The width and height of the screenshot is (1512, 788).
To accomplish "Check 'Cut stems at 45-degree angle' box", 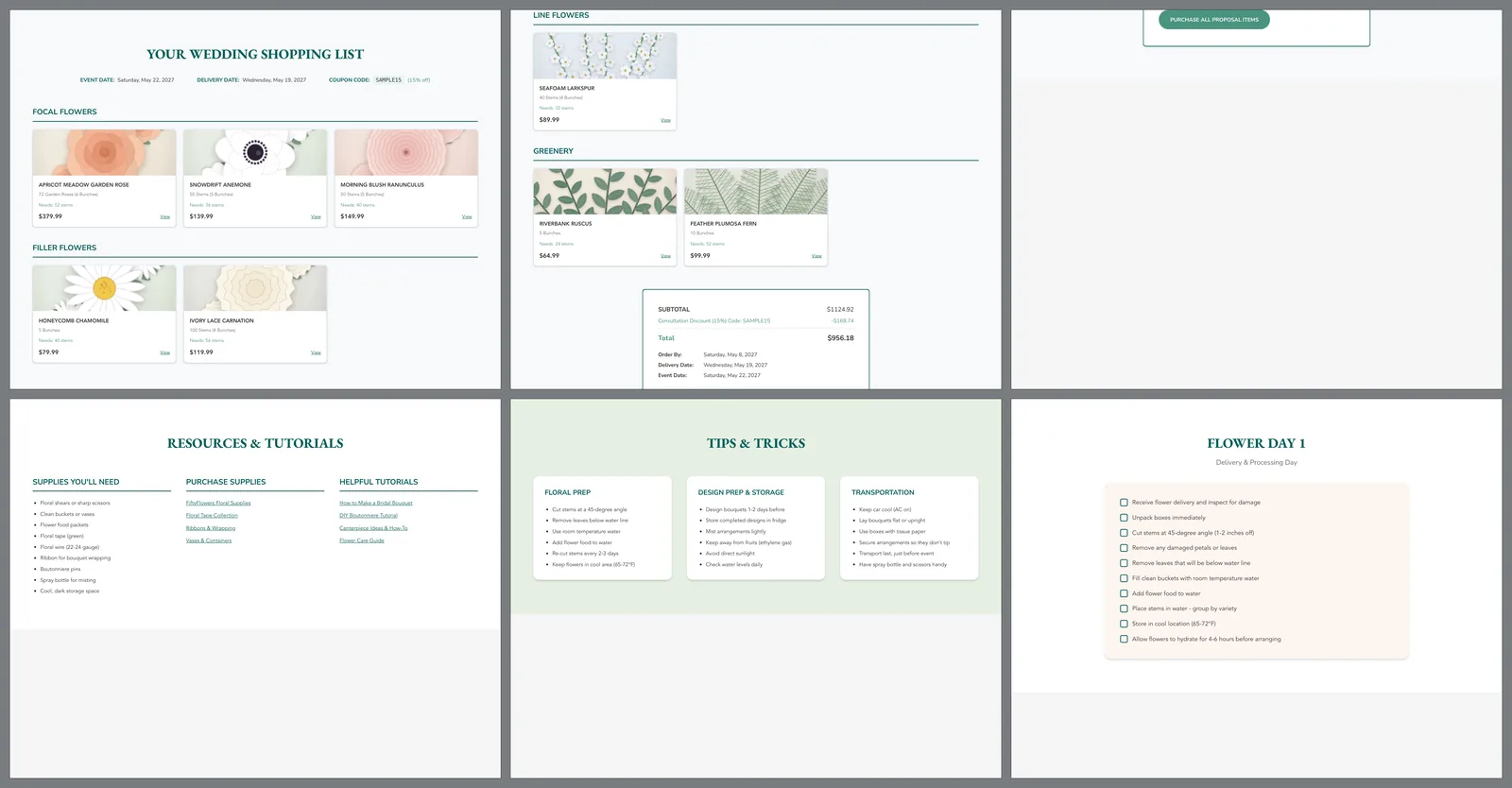I will coord(1124,533).
